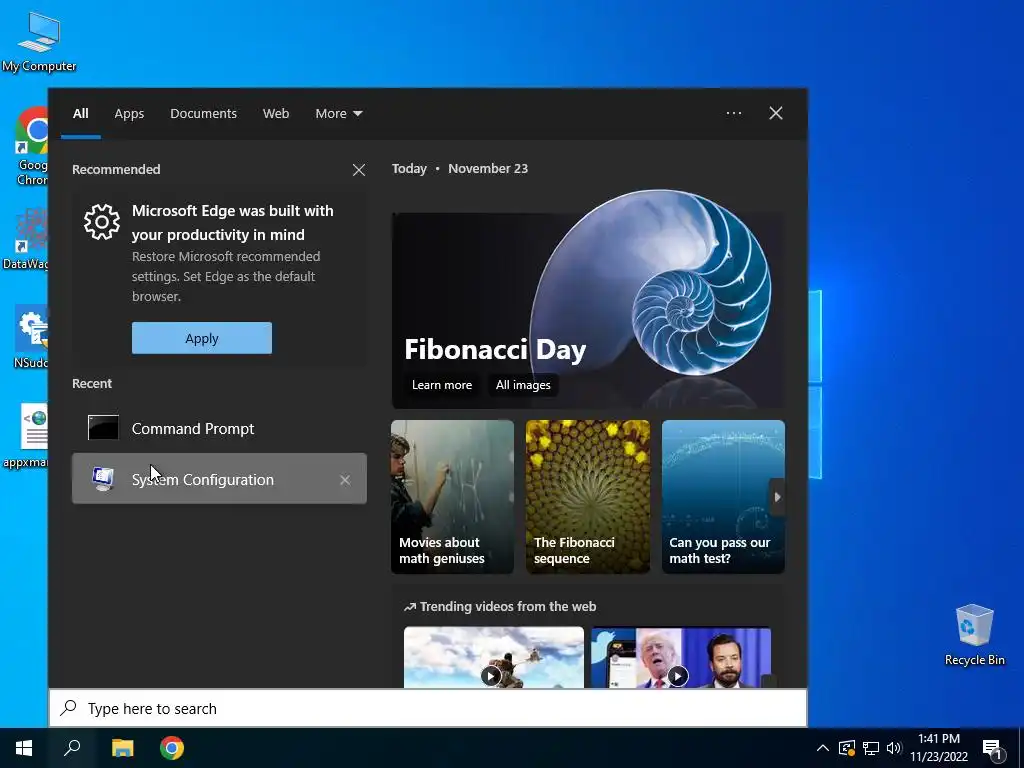The height and width of the screenshot is (768, 1024).
Task: Click the Trending videos from the web heading
Action: pyautogui.click(x=500, y=607)
